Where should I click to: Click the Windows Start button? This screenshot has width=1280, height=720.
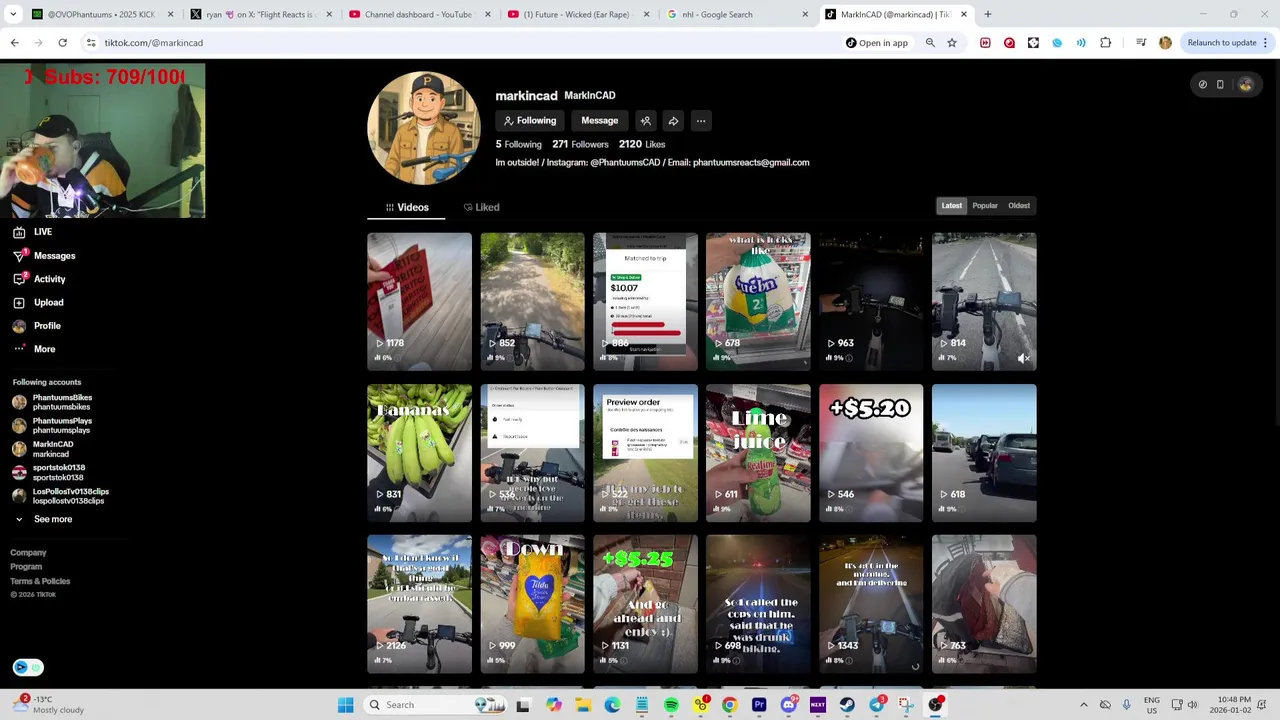345,705
